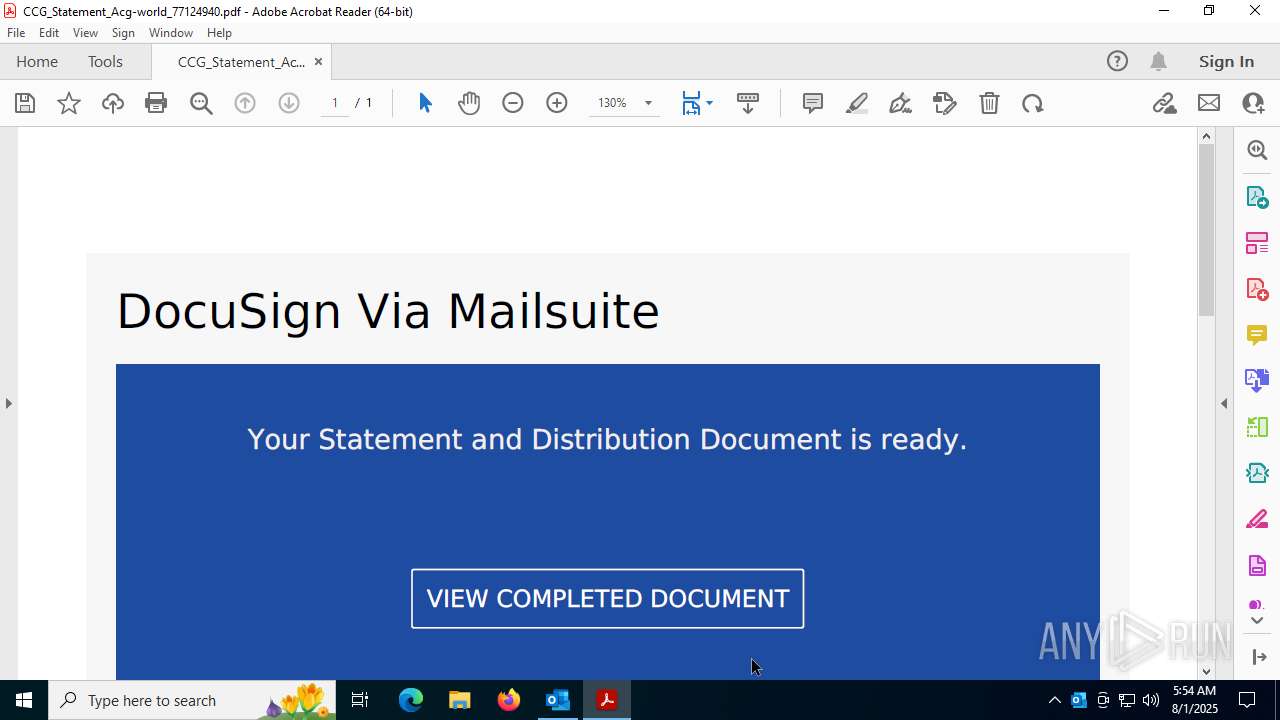Viewport: 1280px width, 720px height.
Task: Close the CCG_Statement document tab
Action: coord(318,62)
